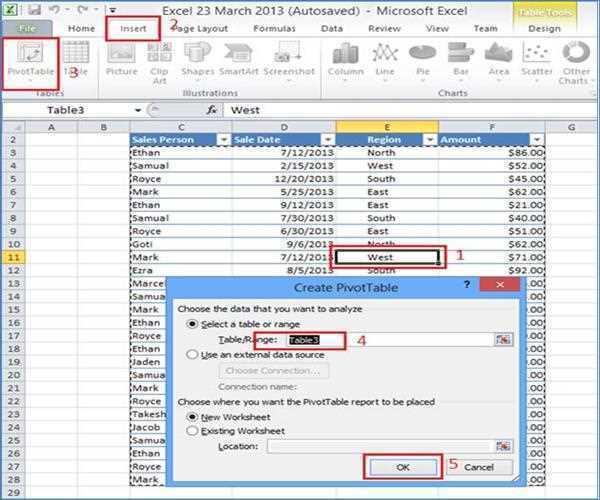
Task: Expand the Amount column filter dropdown
Action: click(x=537, y=141)
